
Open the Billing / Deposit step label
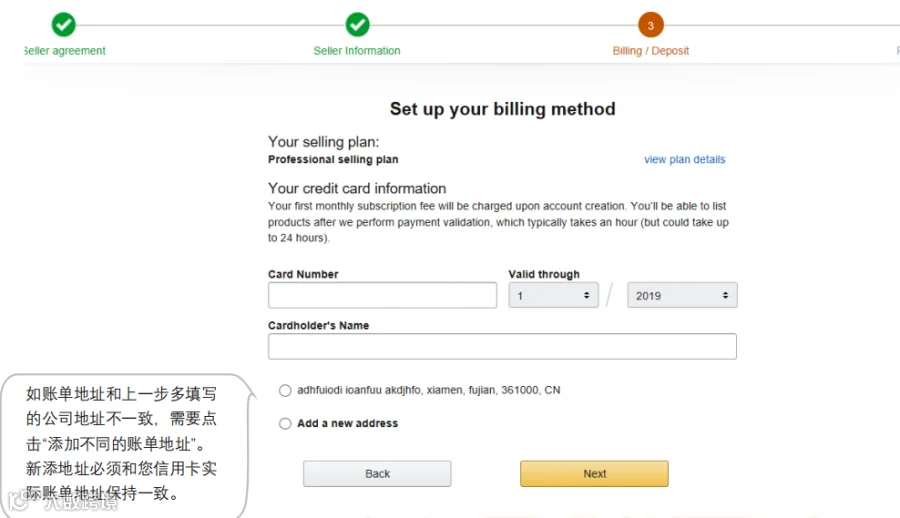click(650, 51)
